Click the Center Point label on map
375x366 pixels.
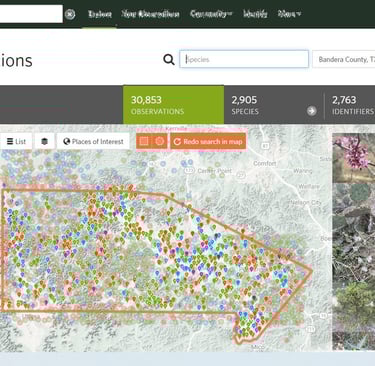click(x=214, y=171)
